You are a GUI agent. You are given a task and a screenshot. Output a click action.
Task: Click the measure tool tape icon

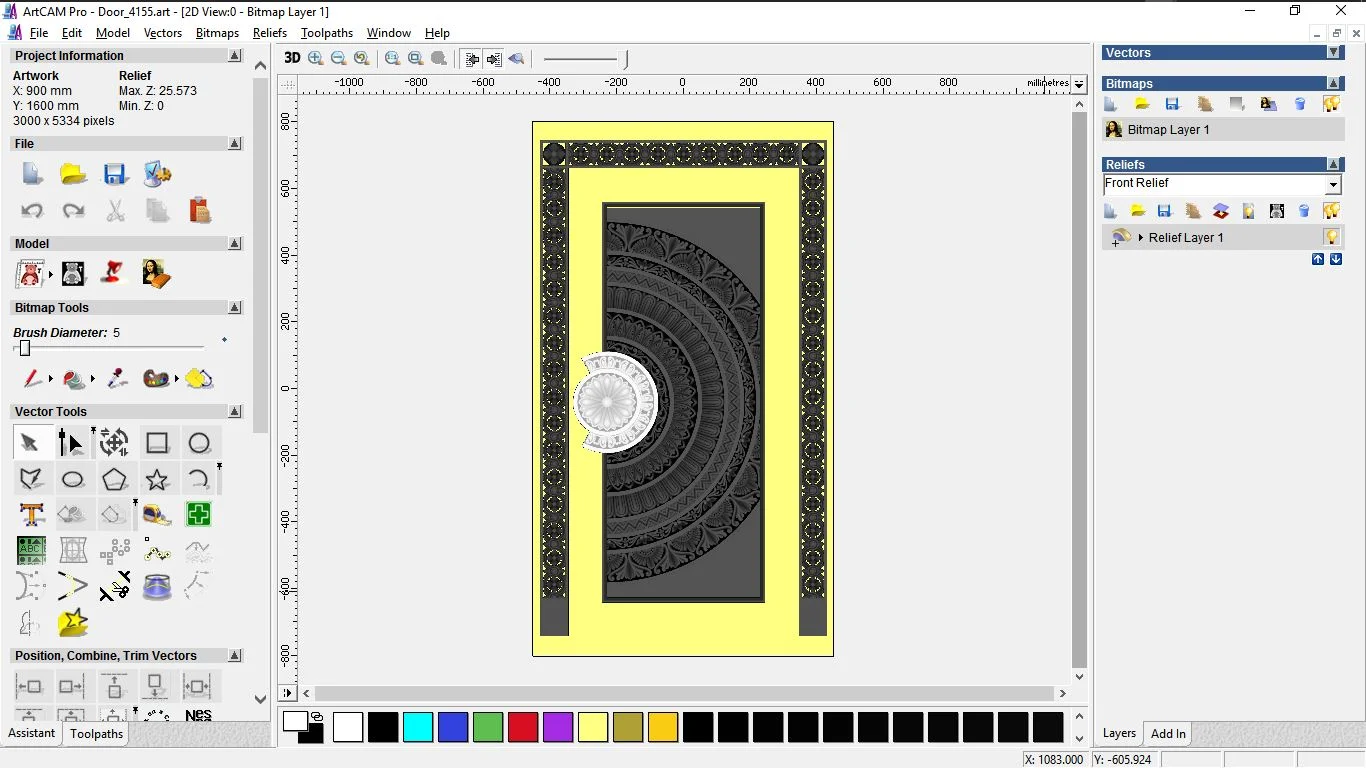[157, 515]
